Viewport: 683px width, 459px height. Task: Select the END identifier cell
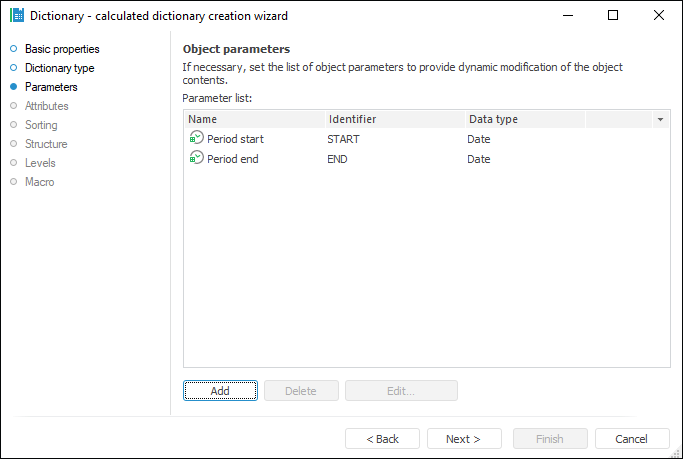click(x=337, y=159)
